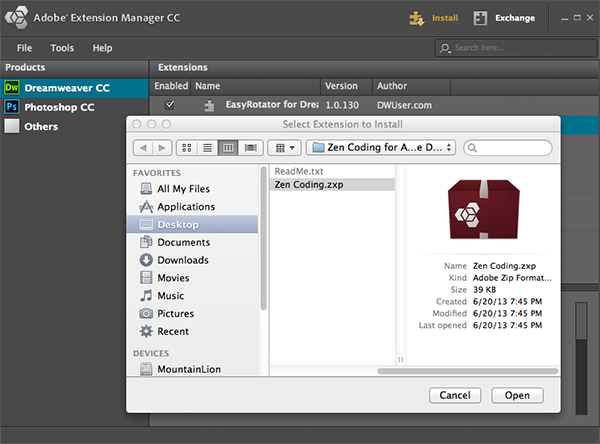Click the Applications sidebar icon

click(x=146, y=207)
